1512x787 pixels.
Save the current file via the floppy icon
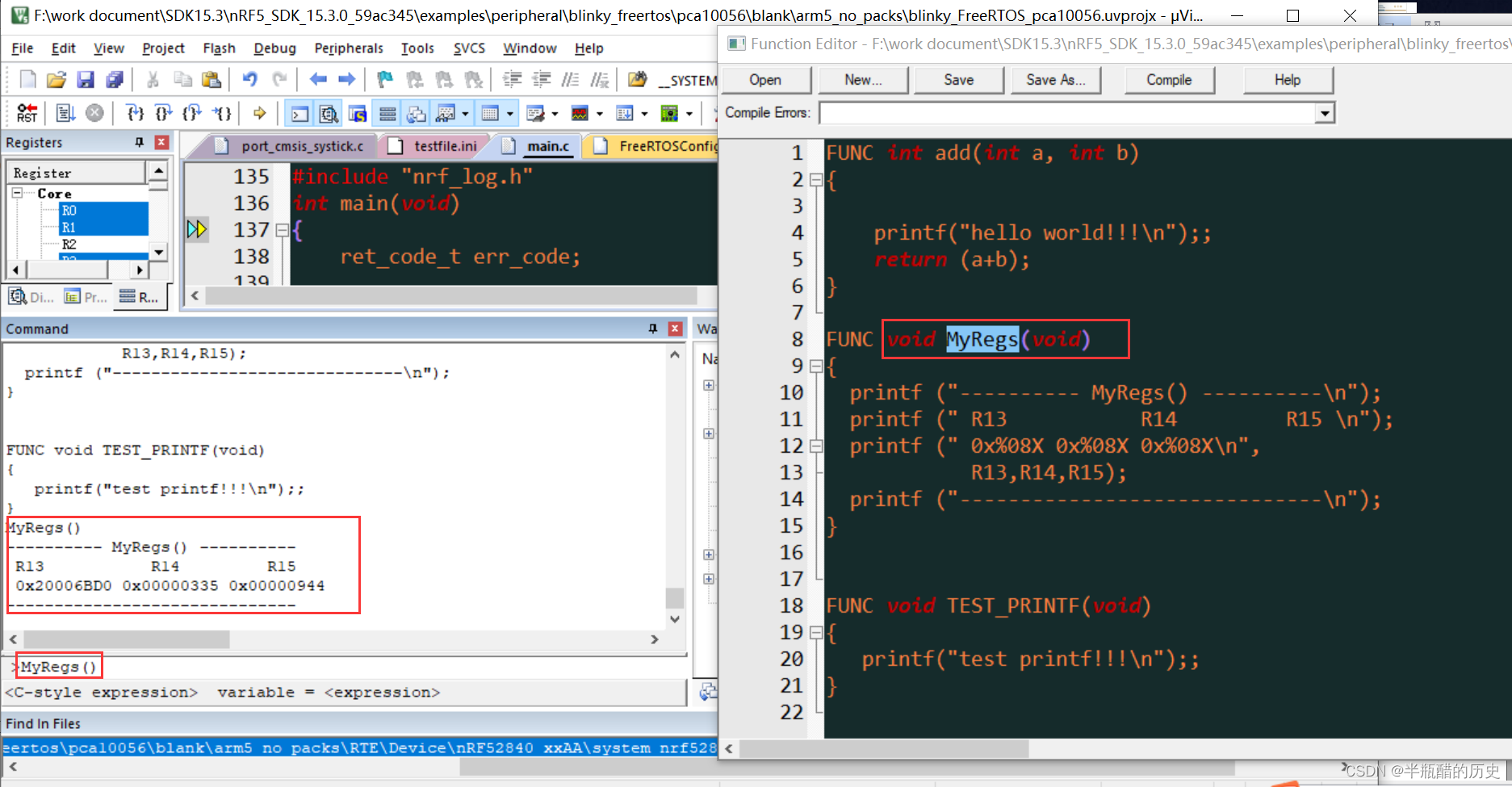(x=86, y=79)
